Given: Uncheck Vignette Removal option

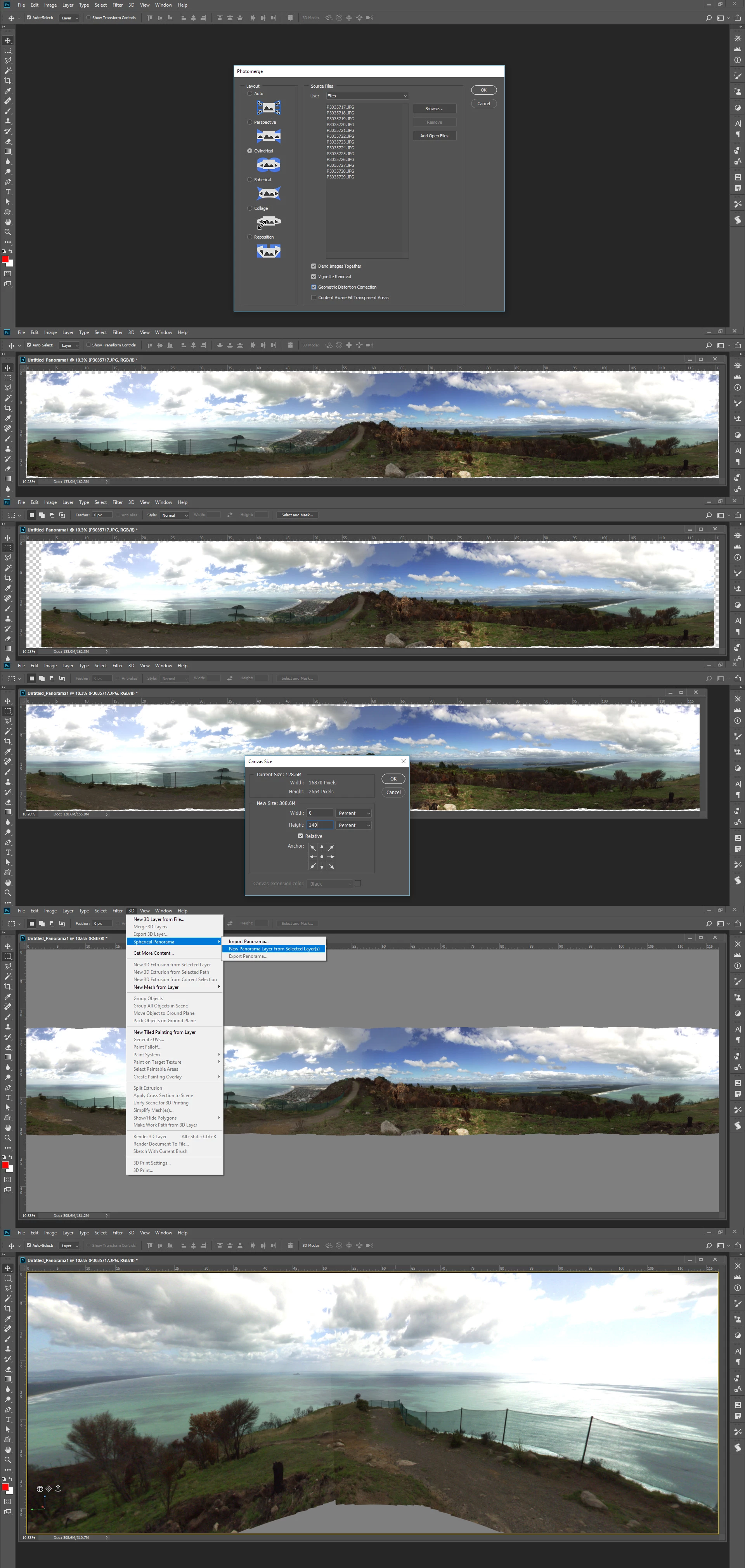Looking at the screenshot, I should coord(314,276).
